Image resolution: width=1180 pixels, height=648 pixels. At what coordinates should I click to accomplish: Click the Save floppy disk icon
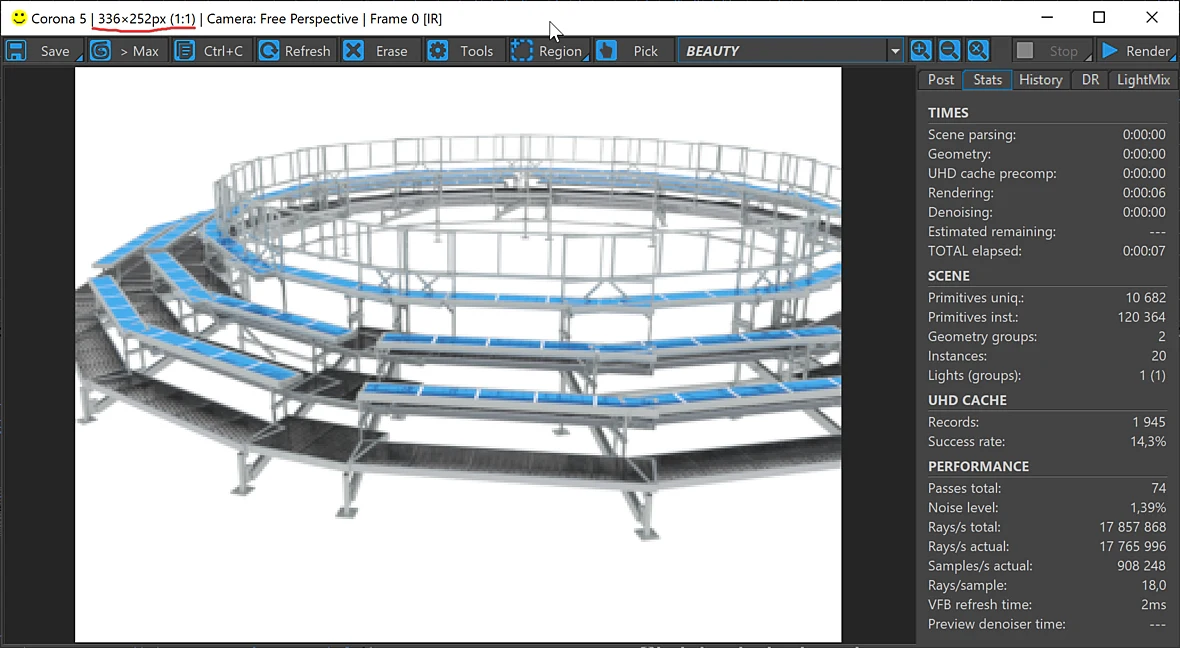(x=16, y=50)
